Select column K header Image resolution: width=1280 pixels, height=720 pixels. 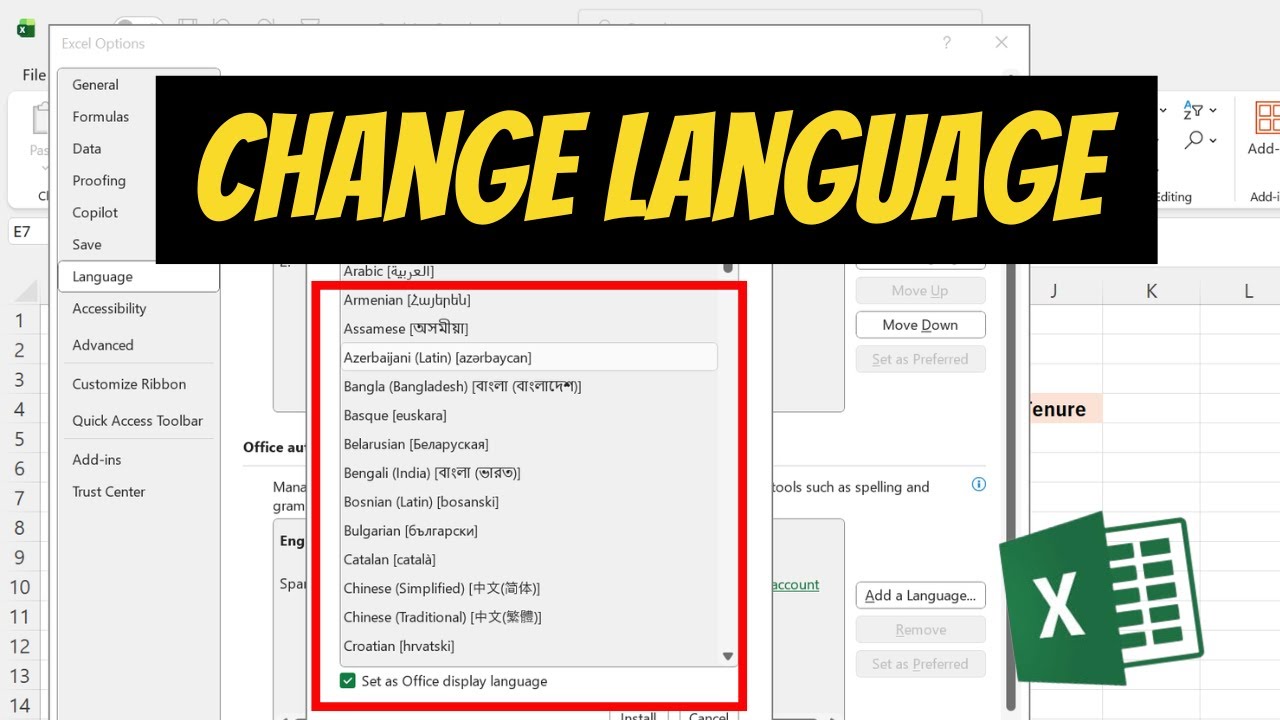1151,291
